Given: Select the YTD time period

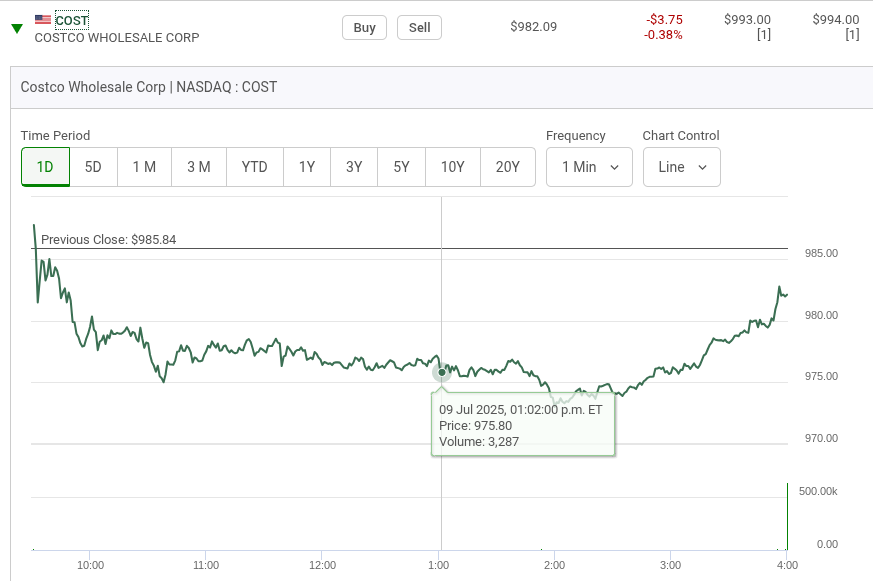Looking at the screenshot, I should tap(254, 167).
